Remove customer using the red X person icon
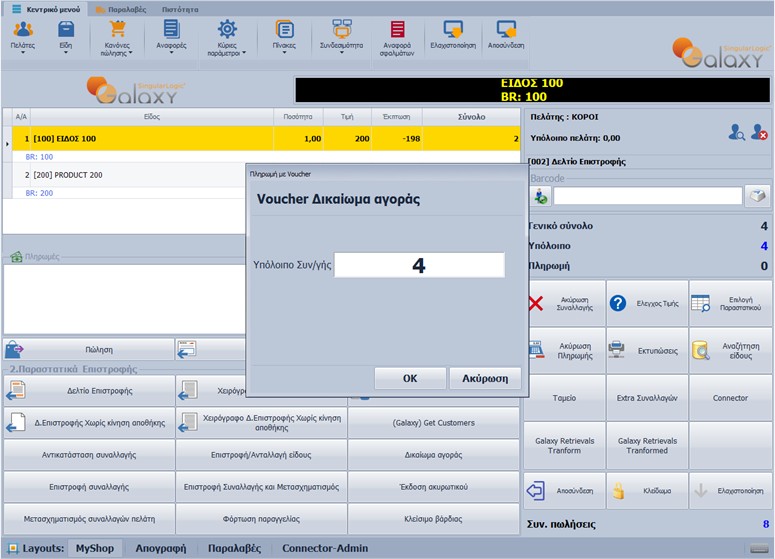Viewport: 775px width, 559px height. point(759,132)
